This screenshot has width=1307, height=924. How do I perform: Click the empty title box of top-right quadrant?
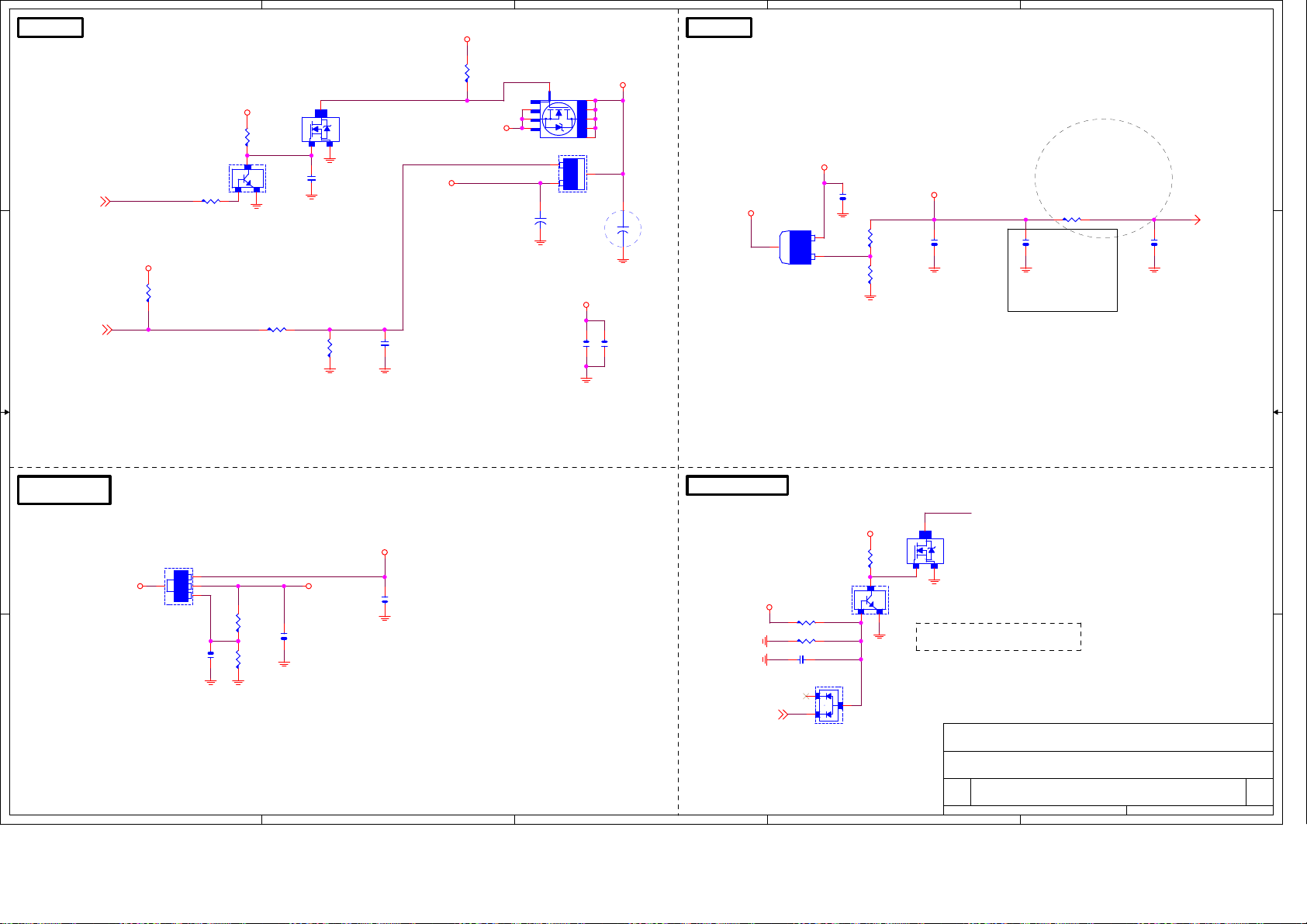click(719, 28)
